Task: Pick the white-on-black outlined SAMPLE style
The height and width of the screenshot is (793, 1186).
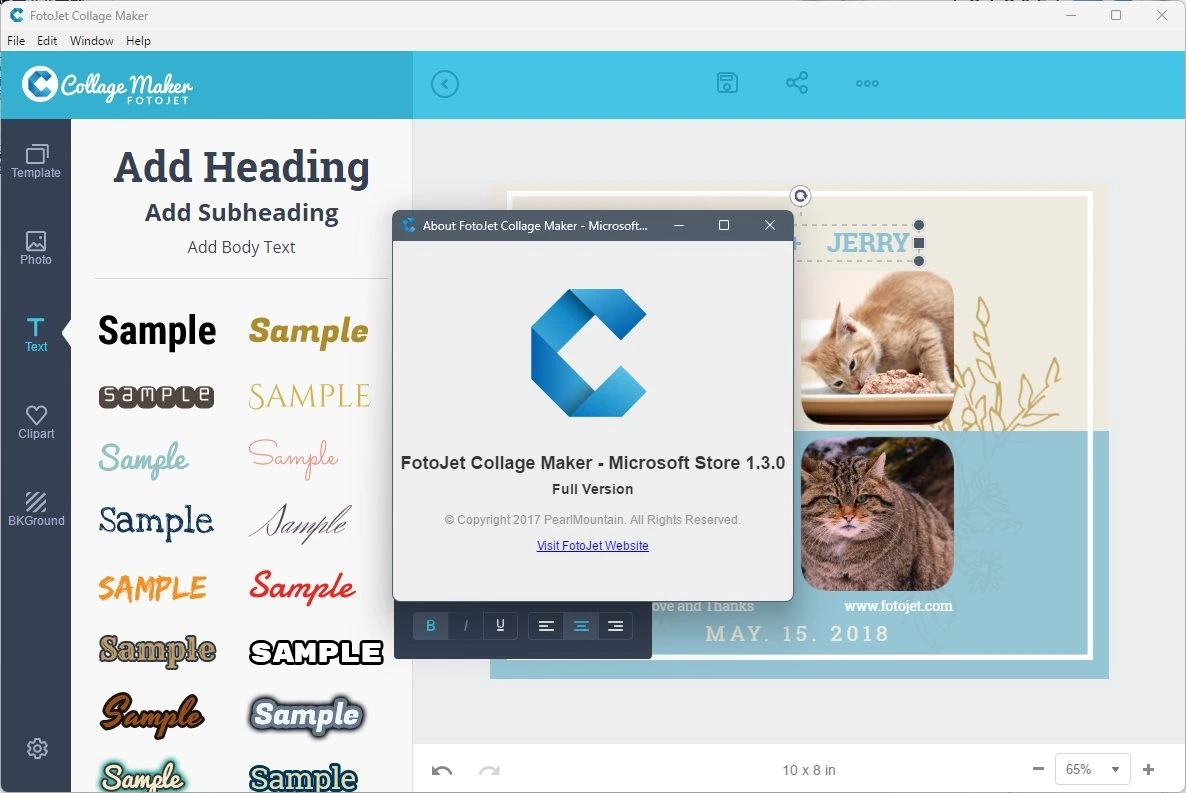Action: click(x=316, y=652)
